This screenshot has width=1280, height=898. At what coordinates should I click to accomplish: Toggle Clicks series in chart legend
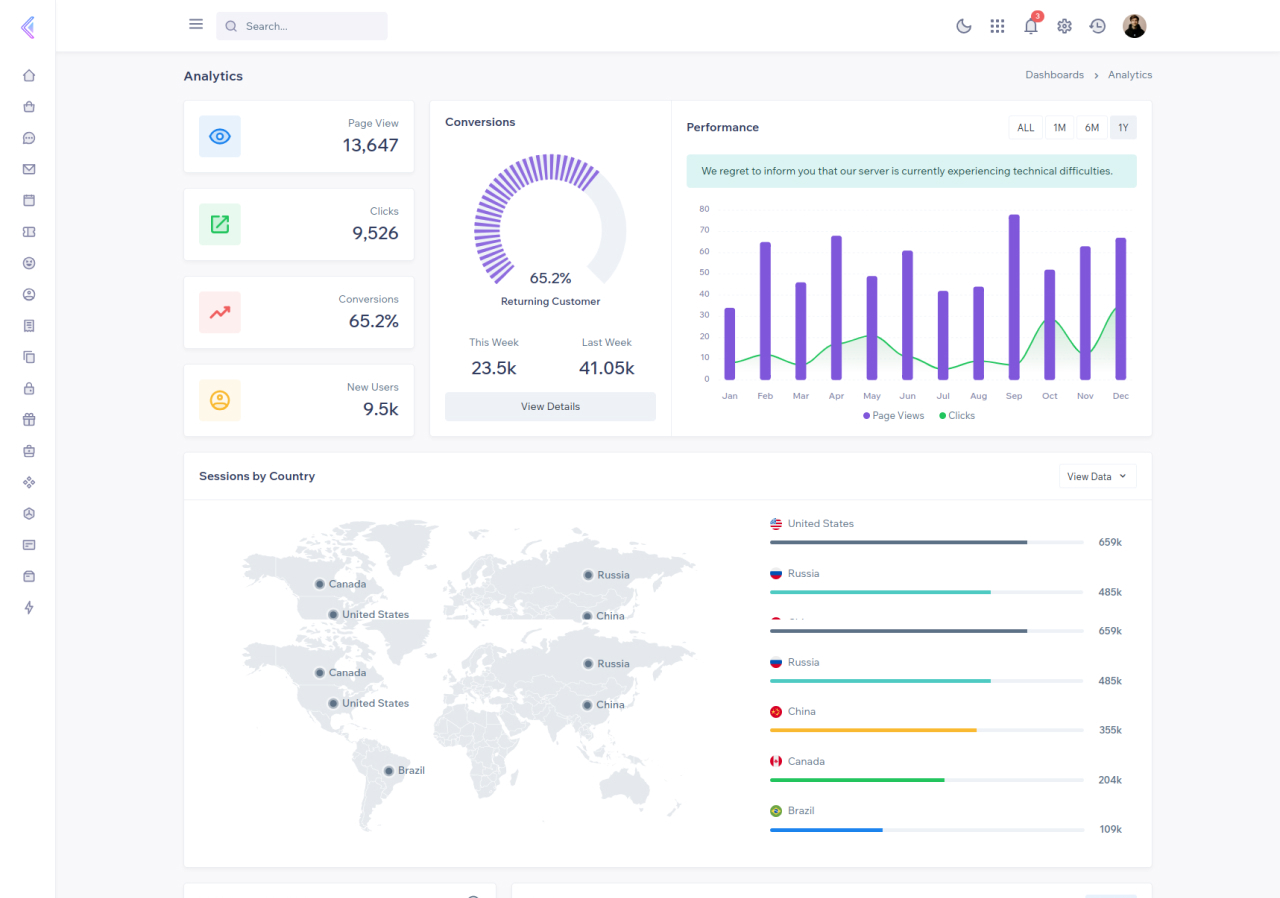point(957,416)
